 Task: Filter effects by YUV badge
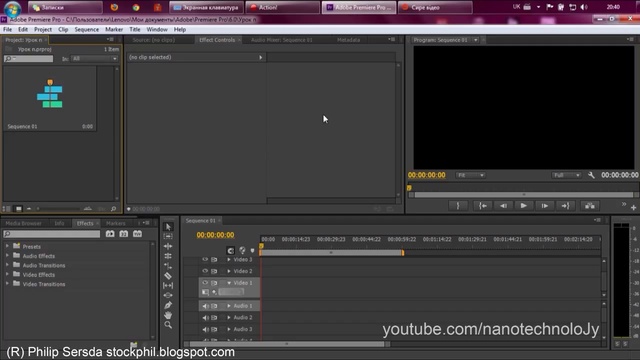click(x=138, y=234)
